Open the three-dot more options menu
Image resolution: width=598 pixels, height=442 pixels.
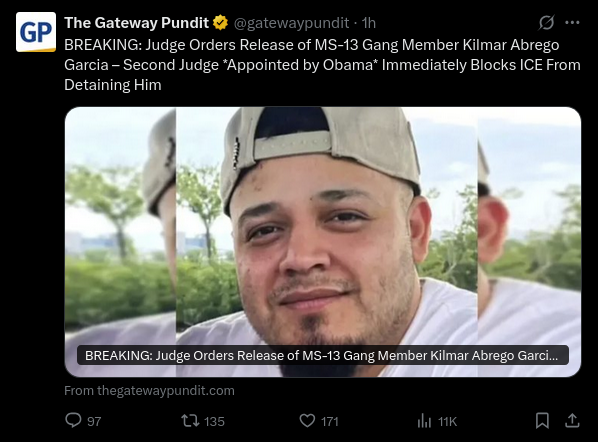click(x=572, y=23)
